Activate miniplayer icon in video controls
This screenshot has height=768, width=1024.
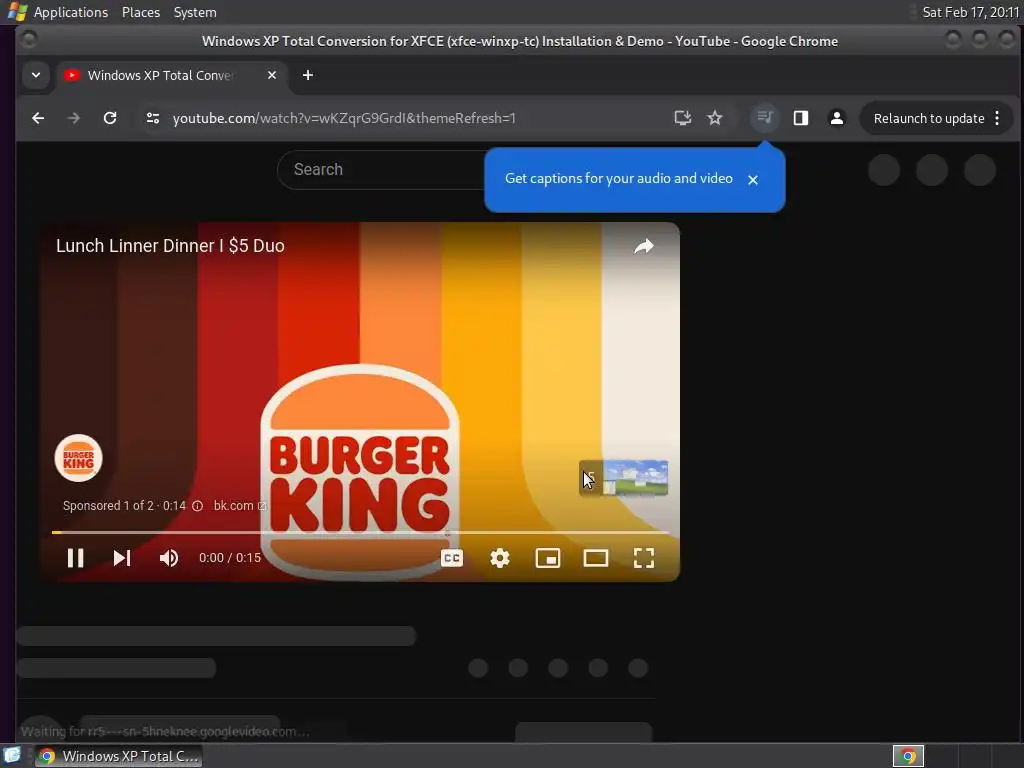[548, 558]
